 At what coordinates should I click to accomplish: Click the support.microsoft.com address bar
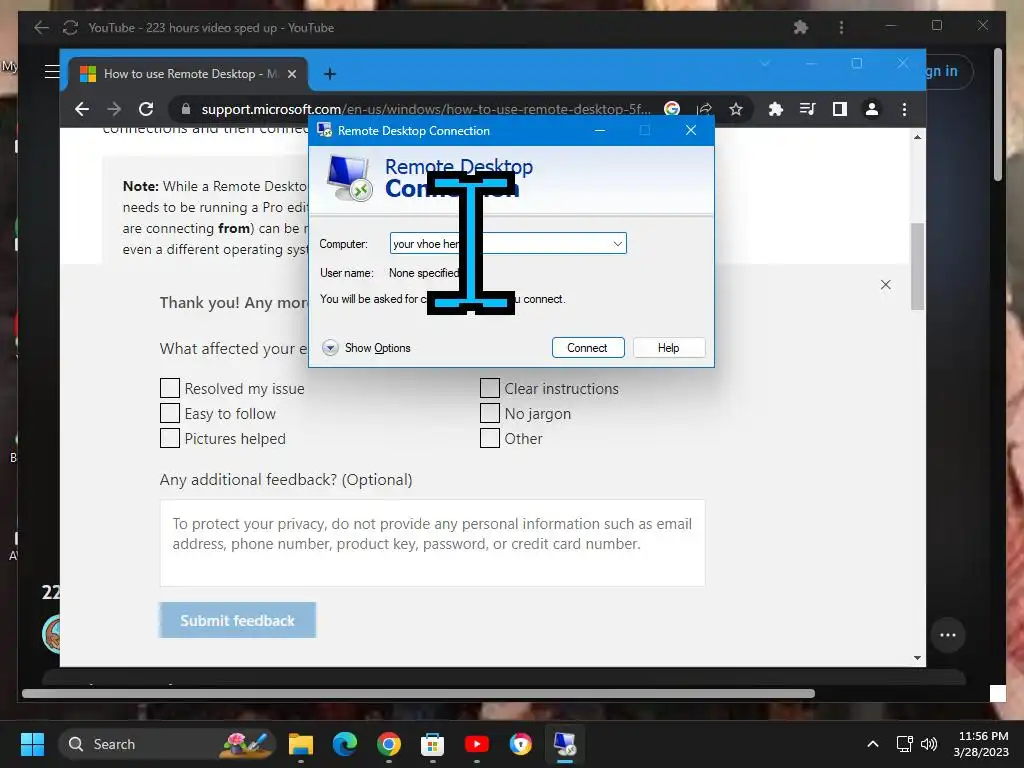(424, 109)
